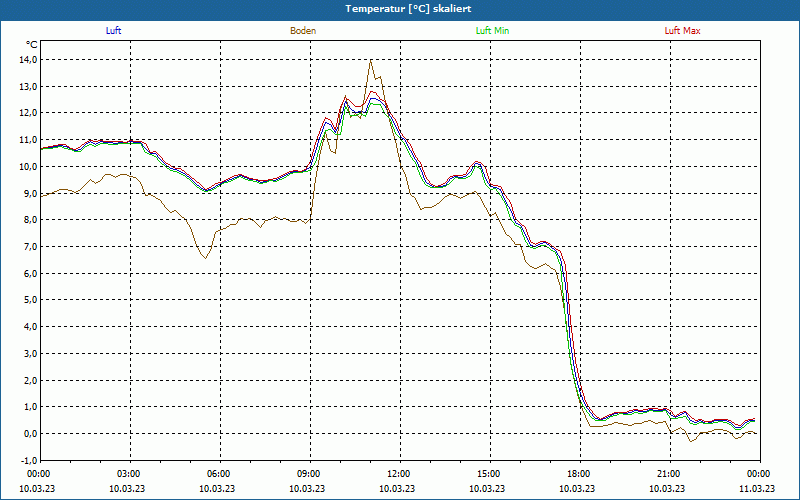Viewport: 800px width, 500px height.
Task: Click the 15:00 time axis label
Action: (x=487, y=474)
